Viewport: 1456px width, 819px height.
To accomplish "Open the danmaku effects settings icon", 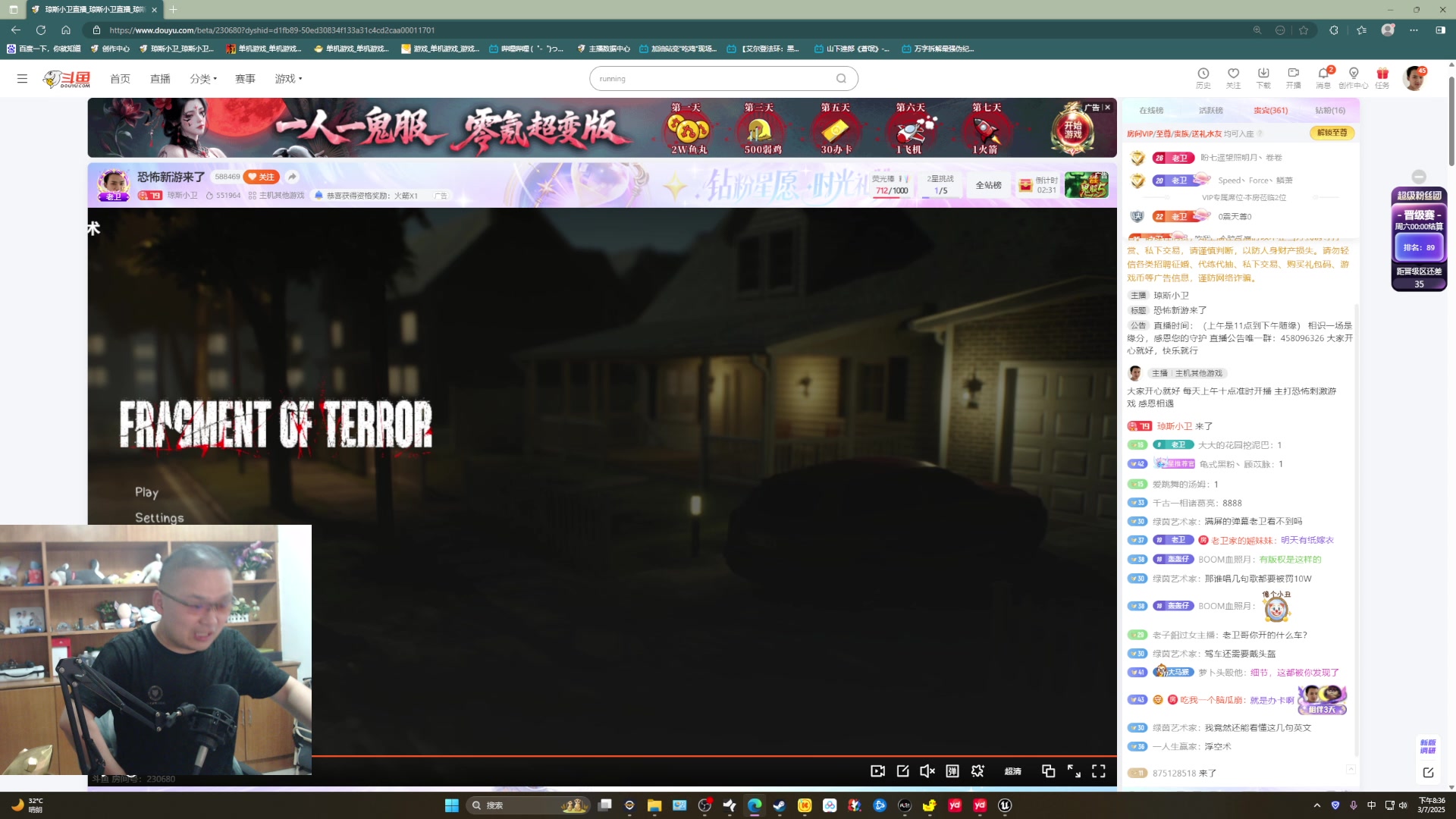I will [977, 771].
